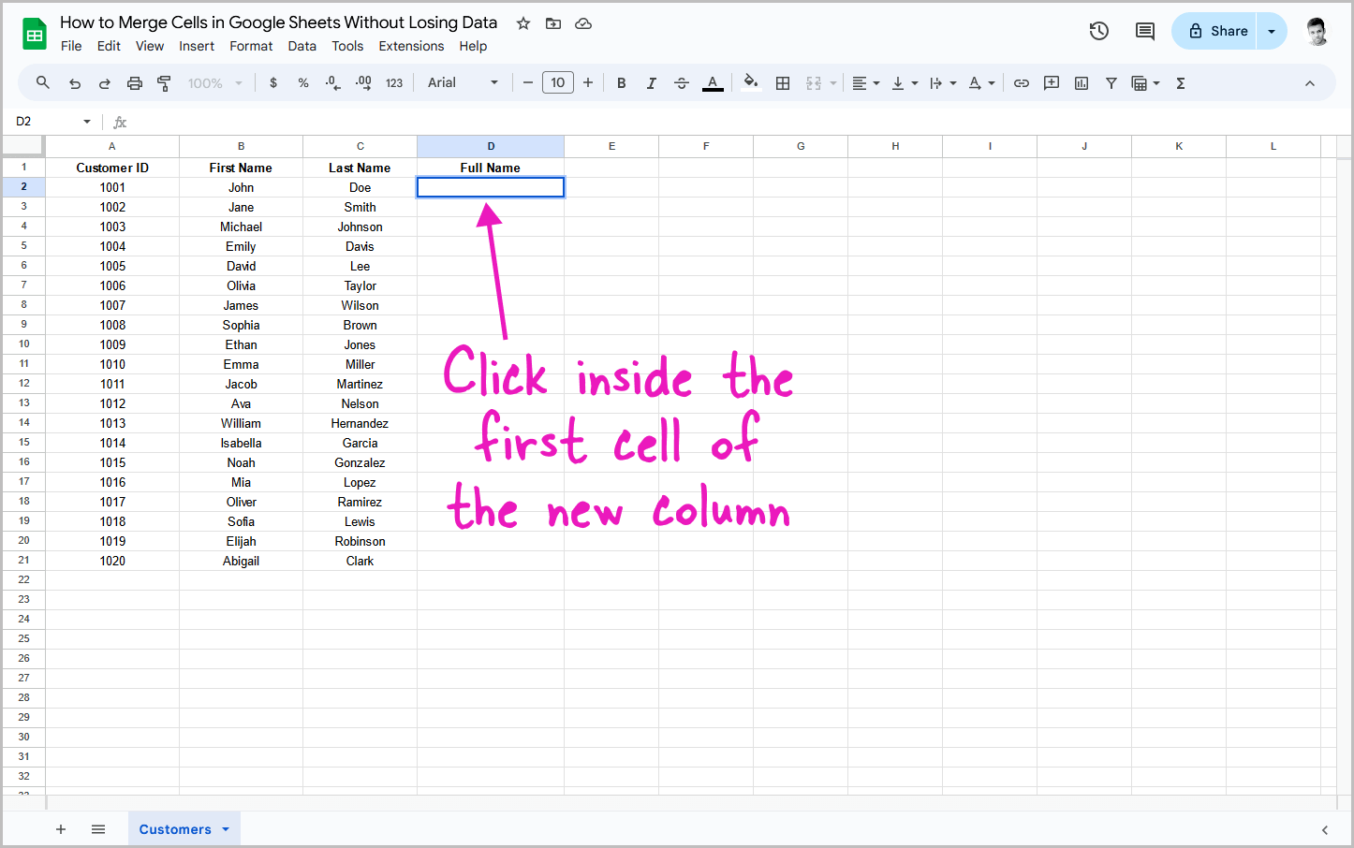1354x848 pixels.
Task: Open the side panel arrow at bottom right
Action: pos(1325,829)
